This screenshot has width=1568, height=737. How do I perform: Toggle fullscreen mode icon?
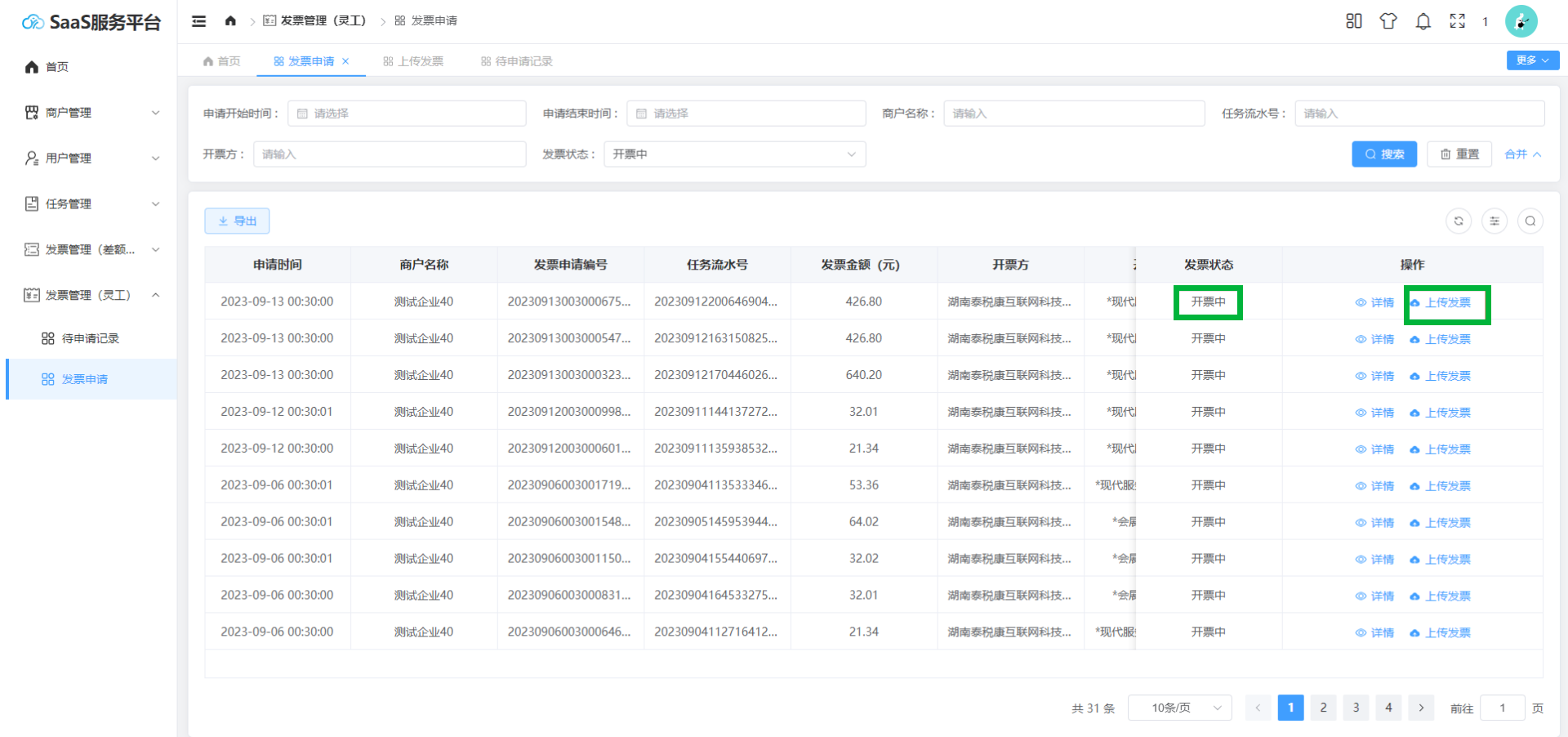click(1457, 21)
